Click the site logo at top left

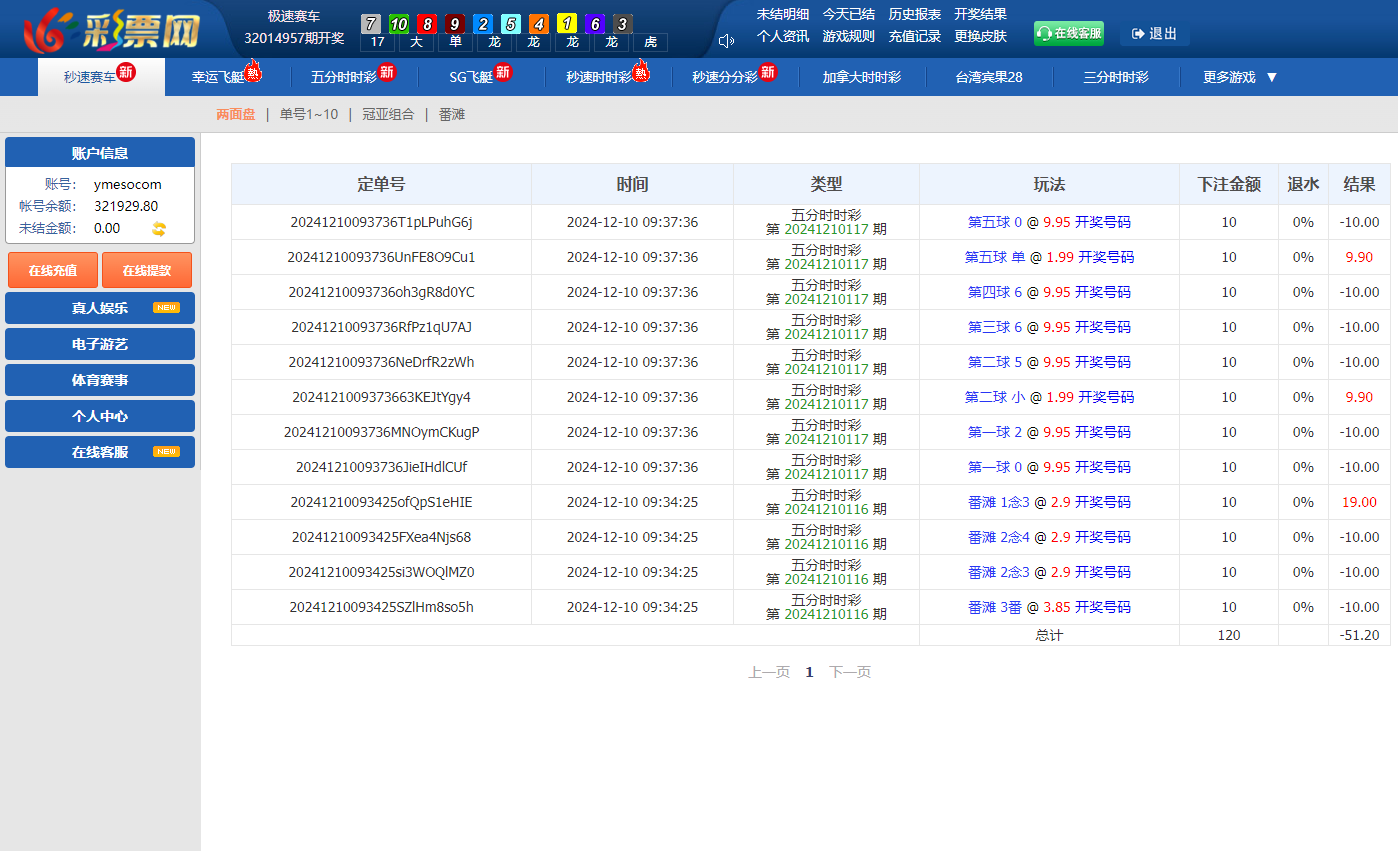[111, 29]
